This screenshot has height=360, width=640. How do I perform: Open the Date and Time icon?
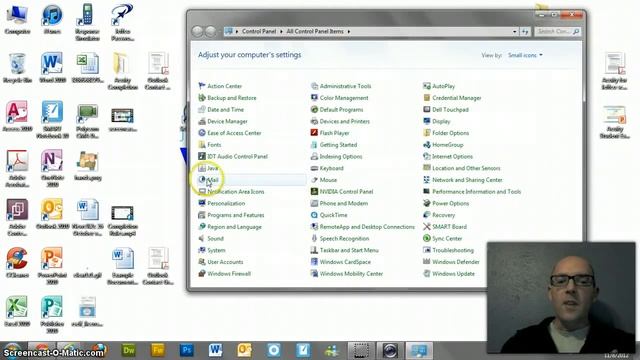pyautogui.click(x=202, y=109)
